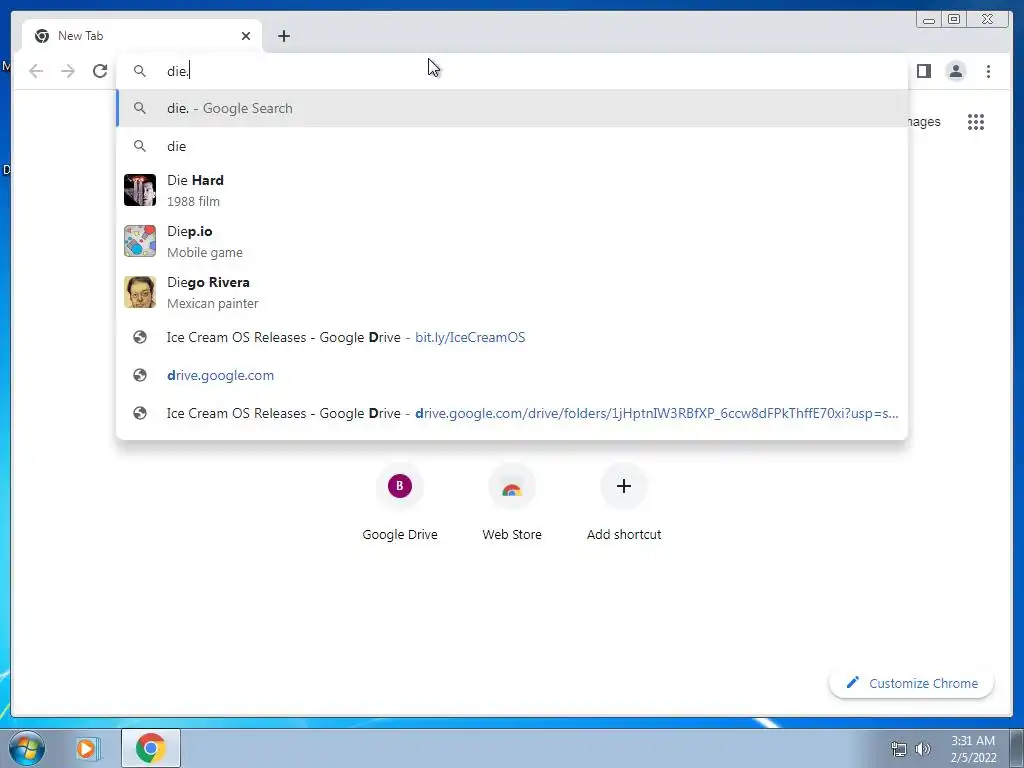Choose the plain 'die' search suggestion
Screen dimensions: 1024x768
pos(512,146)
